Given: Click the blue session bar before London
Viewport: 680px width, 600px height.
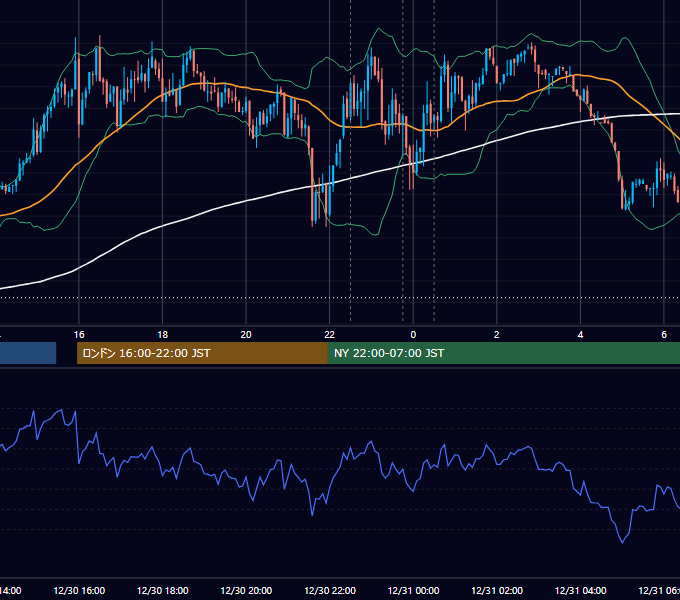Looking at the screenshot, I should click(28, 353).
